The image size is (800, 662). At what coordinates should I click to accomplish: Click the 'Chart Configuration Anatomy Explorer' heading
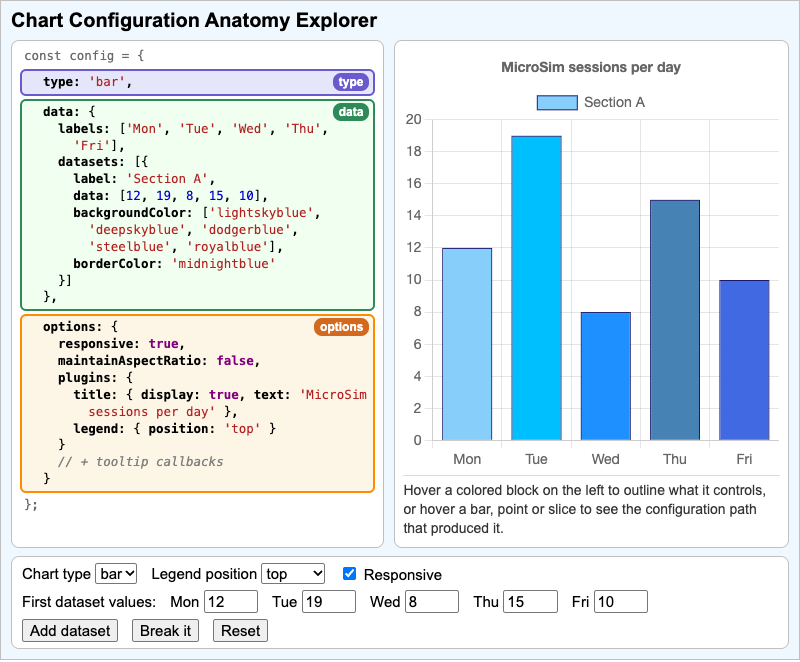pos(194,20)
